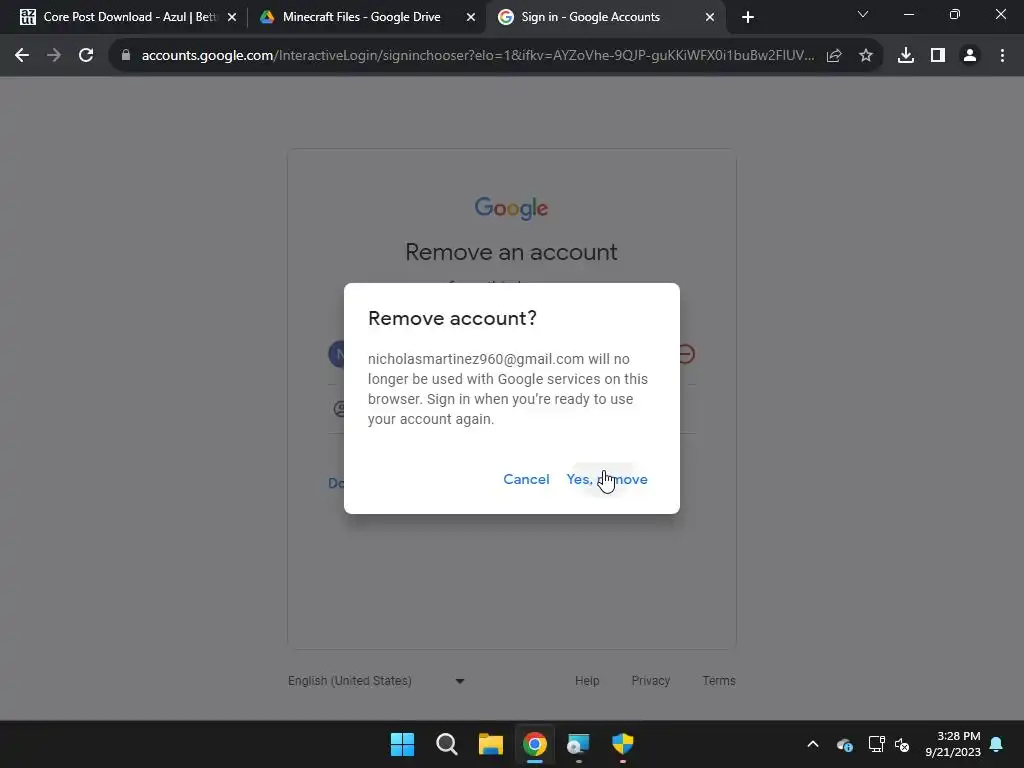Close the Core Post Download tab
Image resolution: width=1024 pixels, height=768 pixels.
point(232,18)
